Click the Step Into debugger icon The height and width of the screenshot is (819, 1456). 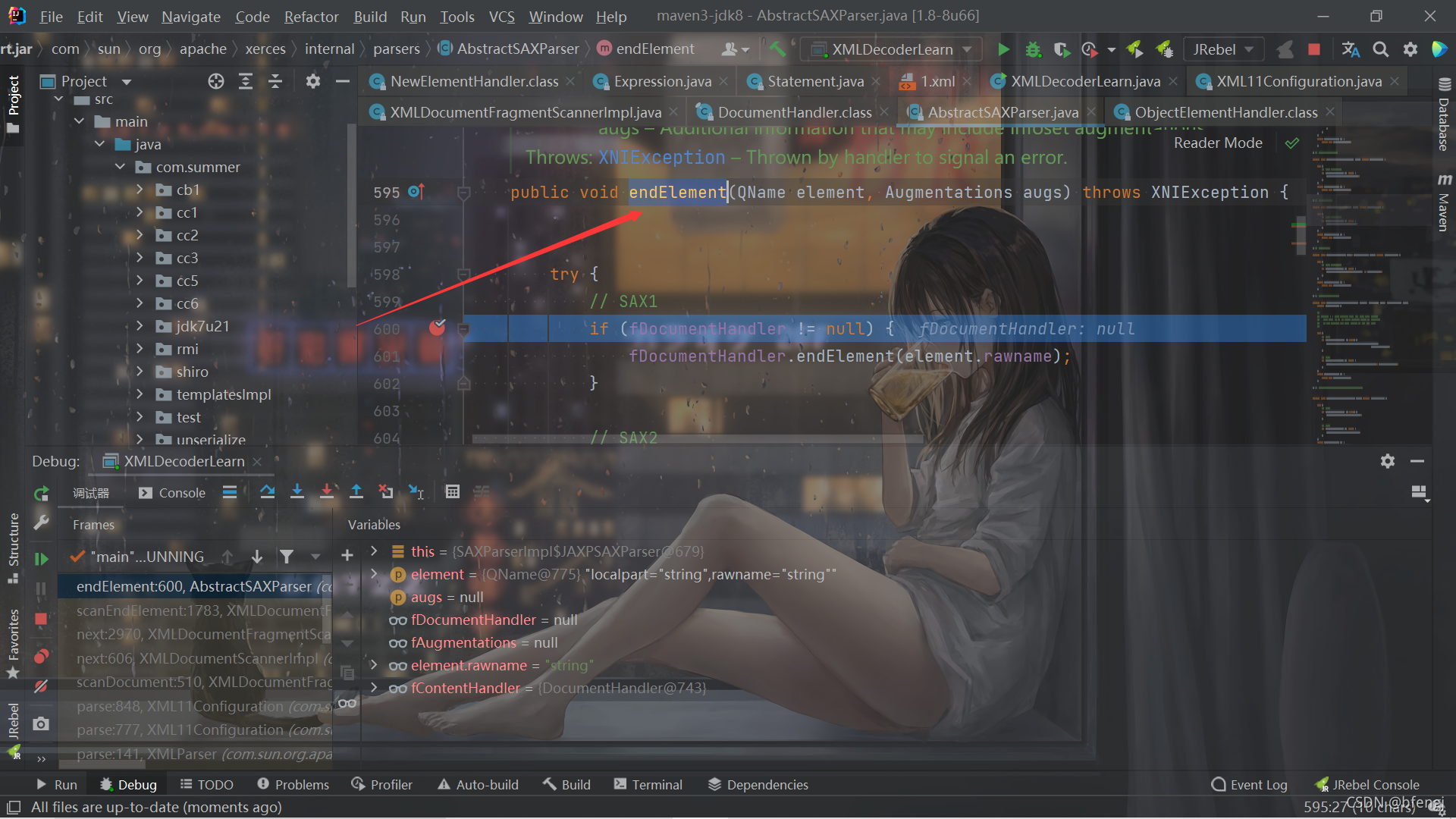coord(297,492)
